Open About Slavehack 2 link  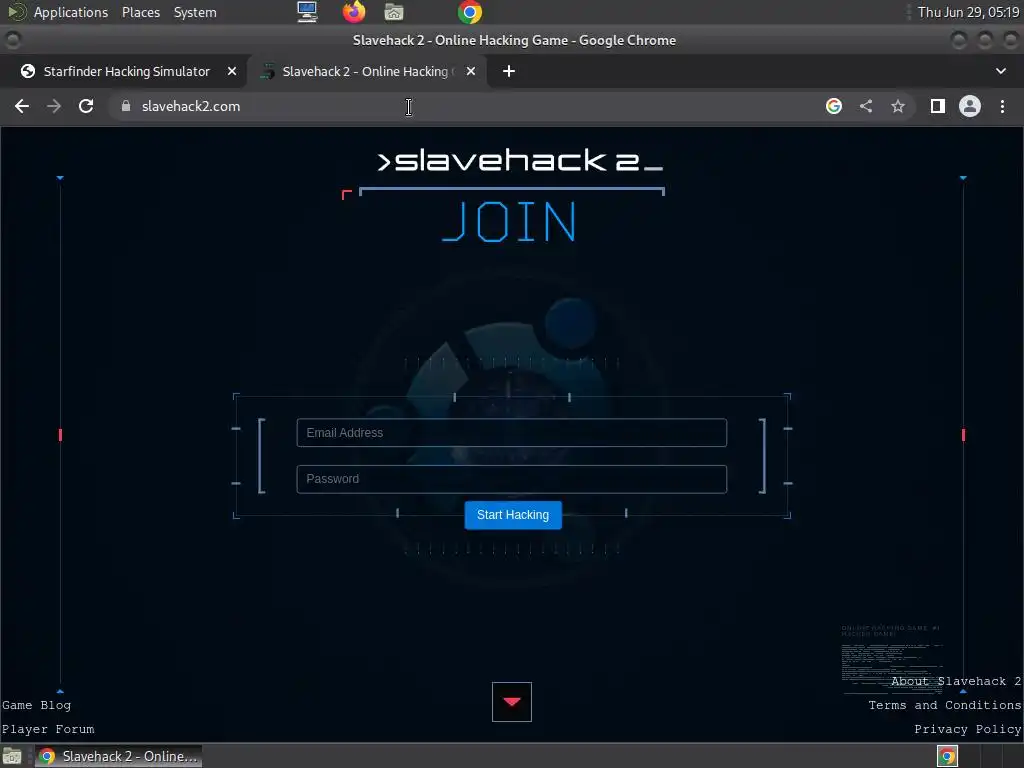pyautogui.click(x=956, y=681)
